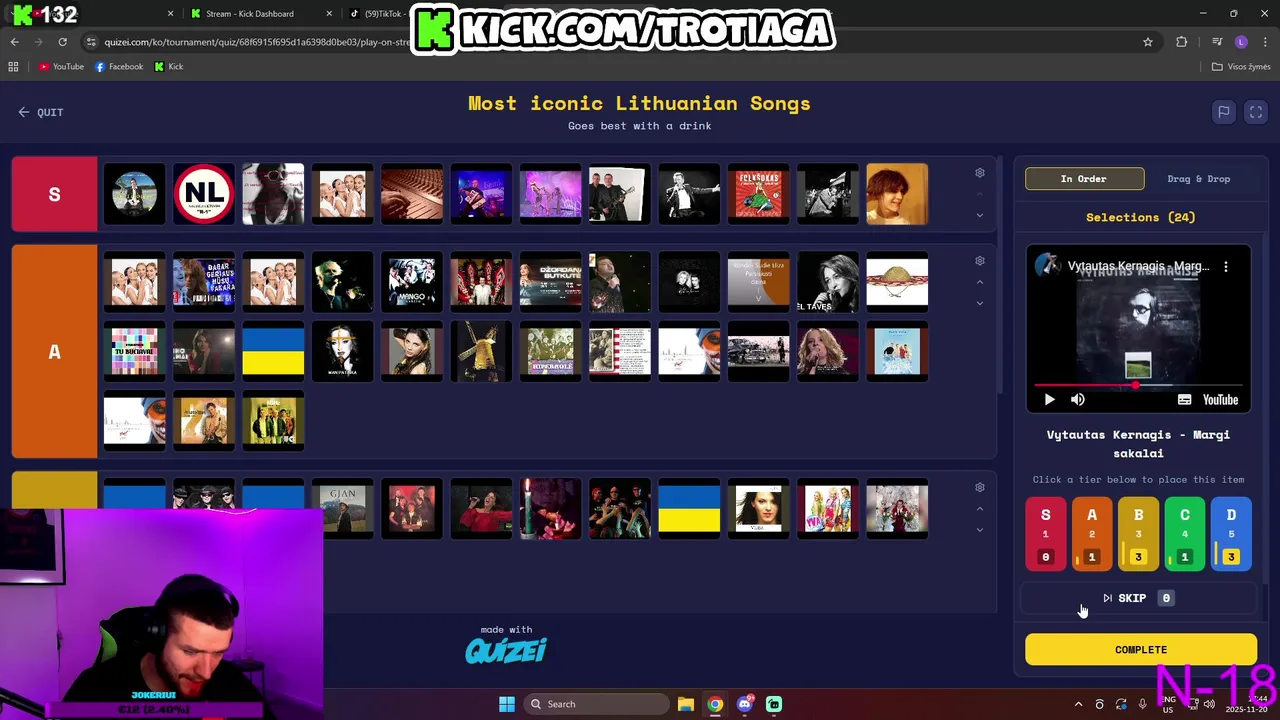View site information icon in address bar
The height and width of the screenshot is (720, 1280).
pos(92,42)
